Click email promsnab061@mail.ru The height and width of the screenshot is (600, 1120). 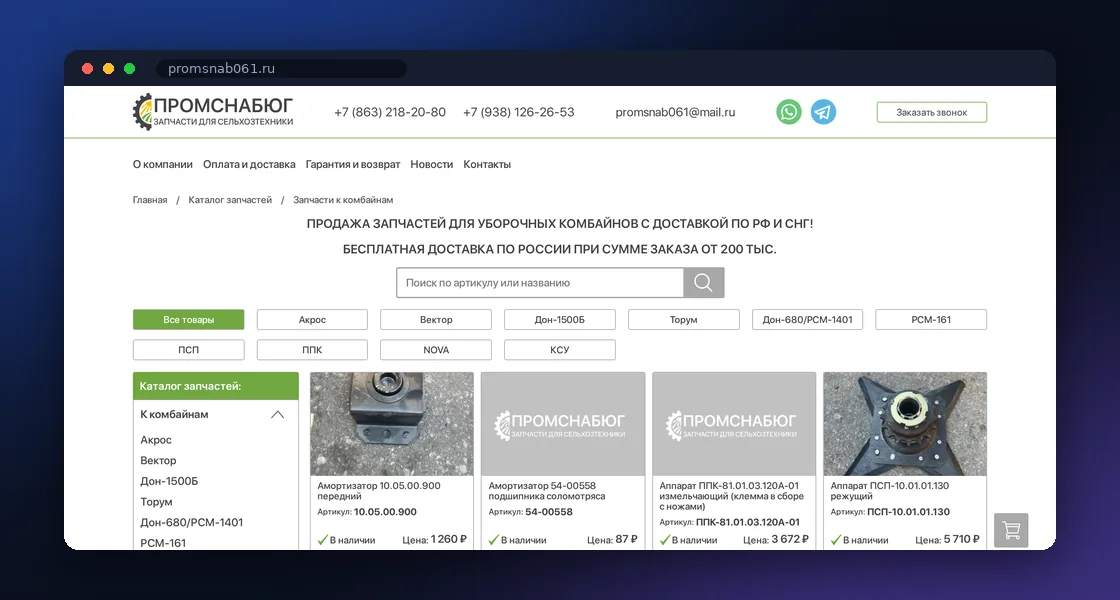point(675,112)
